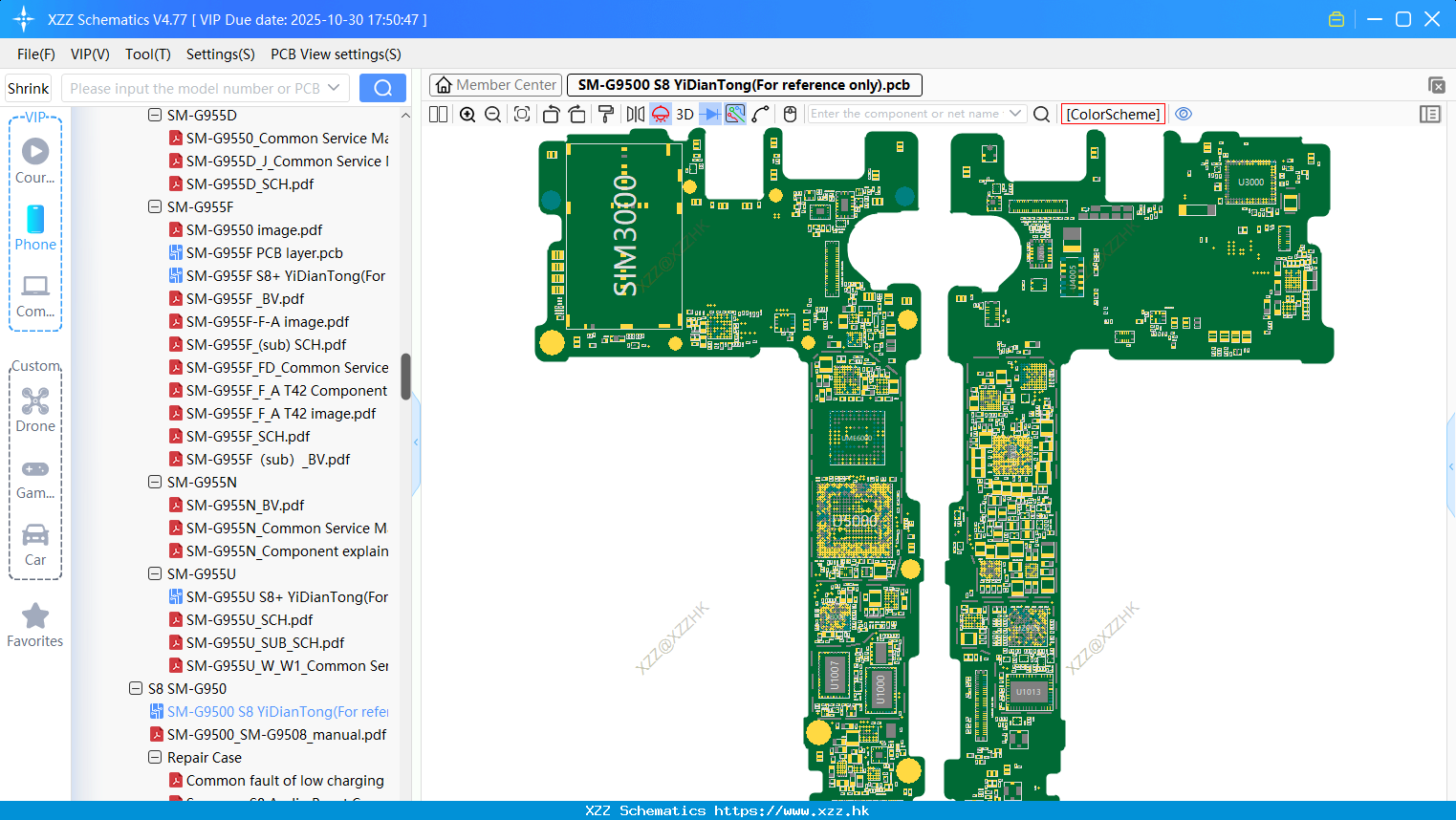Rotate the board clockwise

[x=577, y=114]
